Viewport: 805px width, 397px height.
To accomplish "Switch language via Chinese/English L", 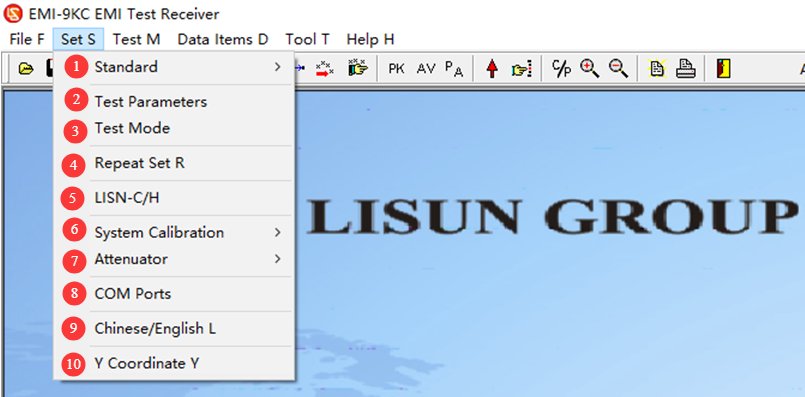I will point(174,328).
